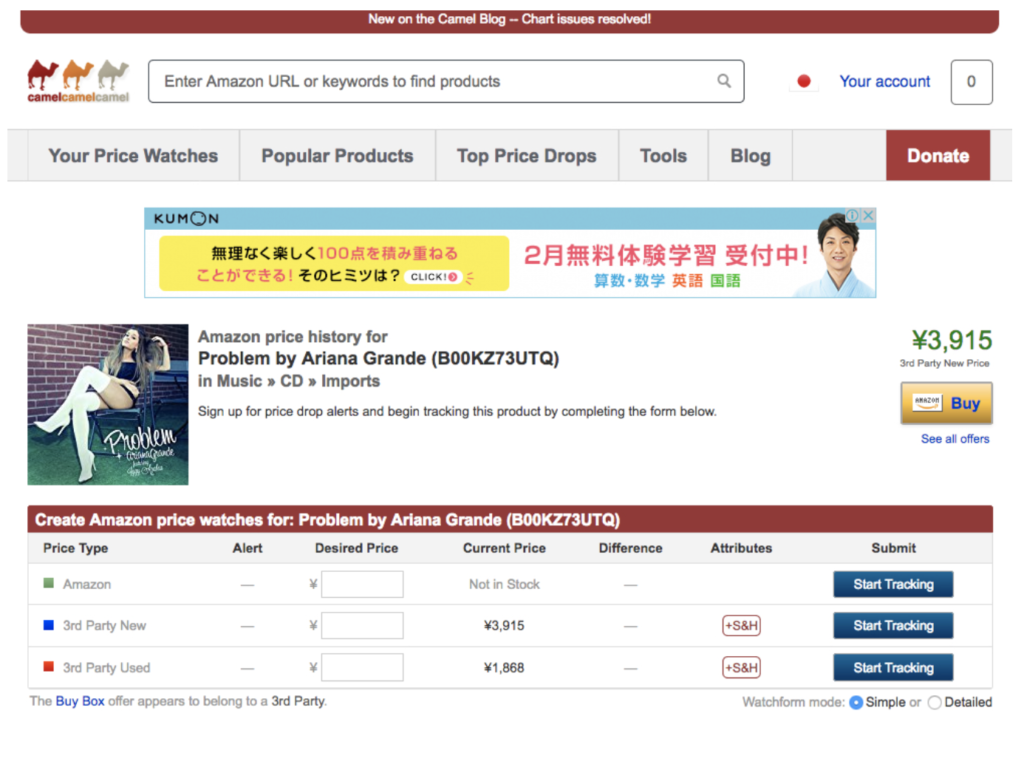1024x767 pixels.
Task: Open the Blog tab
Action: pyautogui.click(x=750, y=155)
